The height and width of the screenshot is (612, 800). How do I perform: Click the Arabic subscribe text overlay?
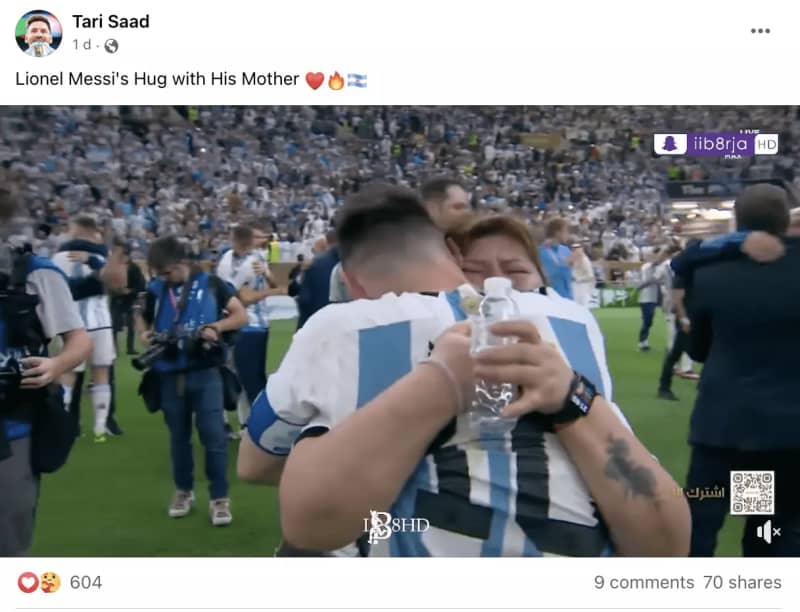pos(698,493)
